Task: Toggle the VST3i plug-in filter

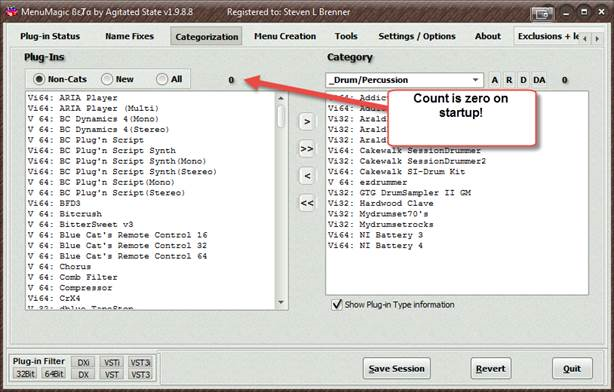Action: click(x=140, y=363)
